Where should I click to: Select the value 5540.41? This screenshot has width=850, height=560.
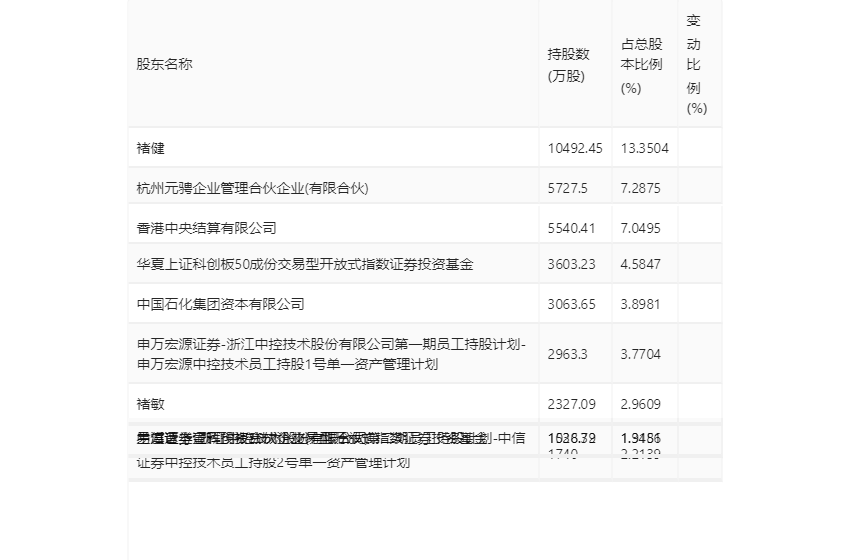pyautogui.click(x=571, y=228)
